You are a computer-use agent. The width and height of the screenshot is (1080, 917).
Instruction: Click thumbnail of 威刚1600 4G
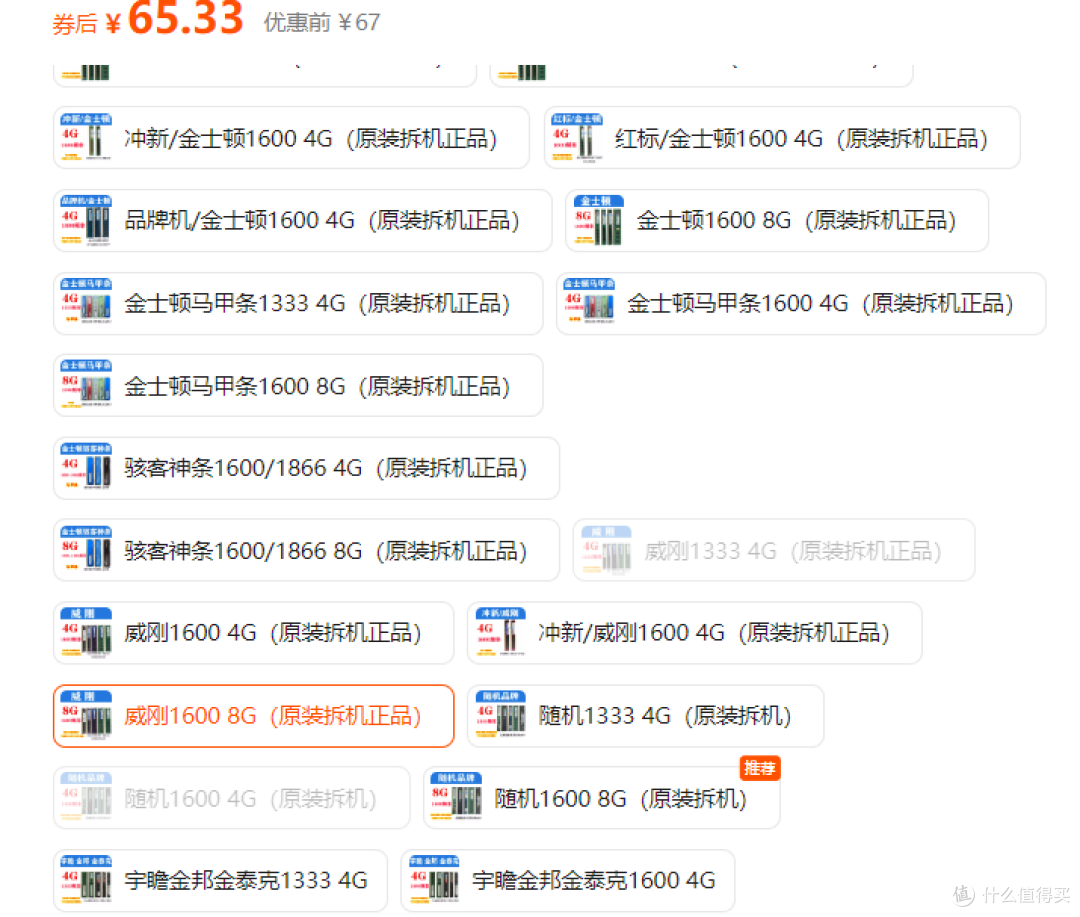(x=86, y=632)
